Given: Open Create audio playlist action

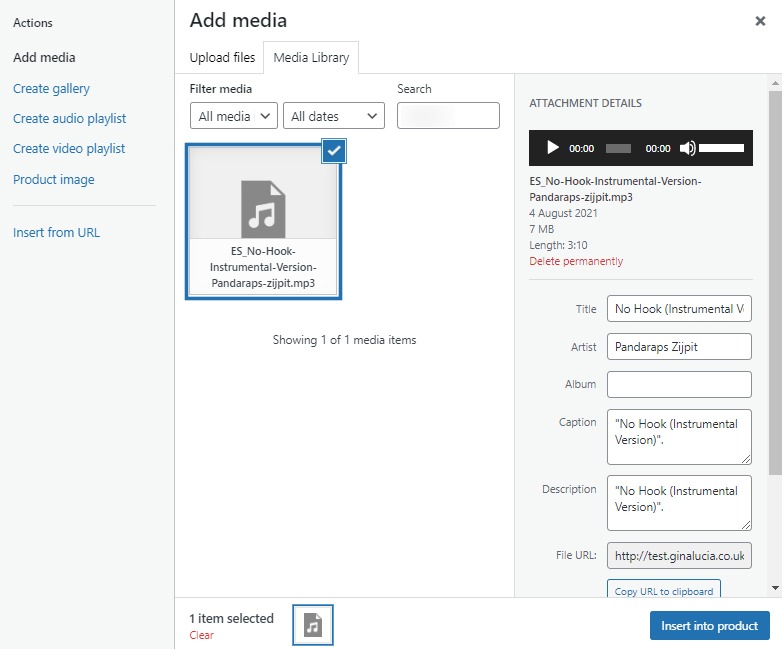Looking at the screenshot, I should [x=69, y=118].
